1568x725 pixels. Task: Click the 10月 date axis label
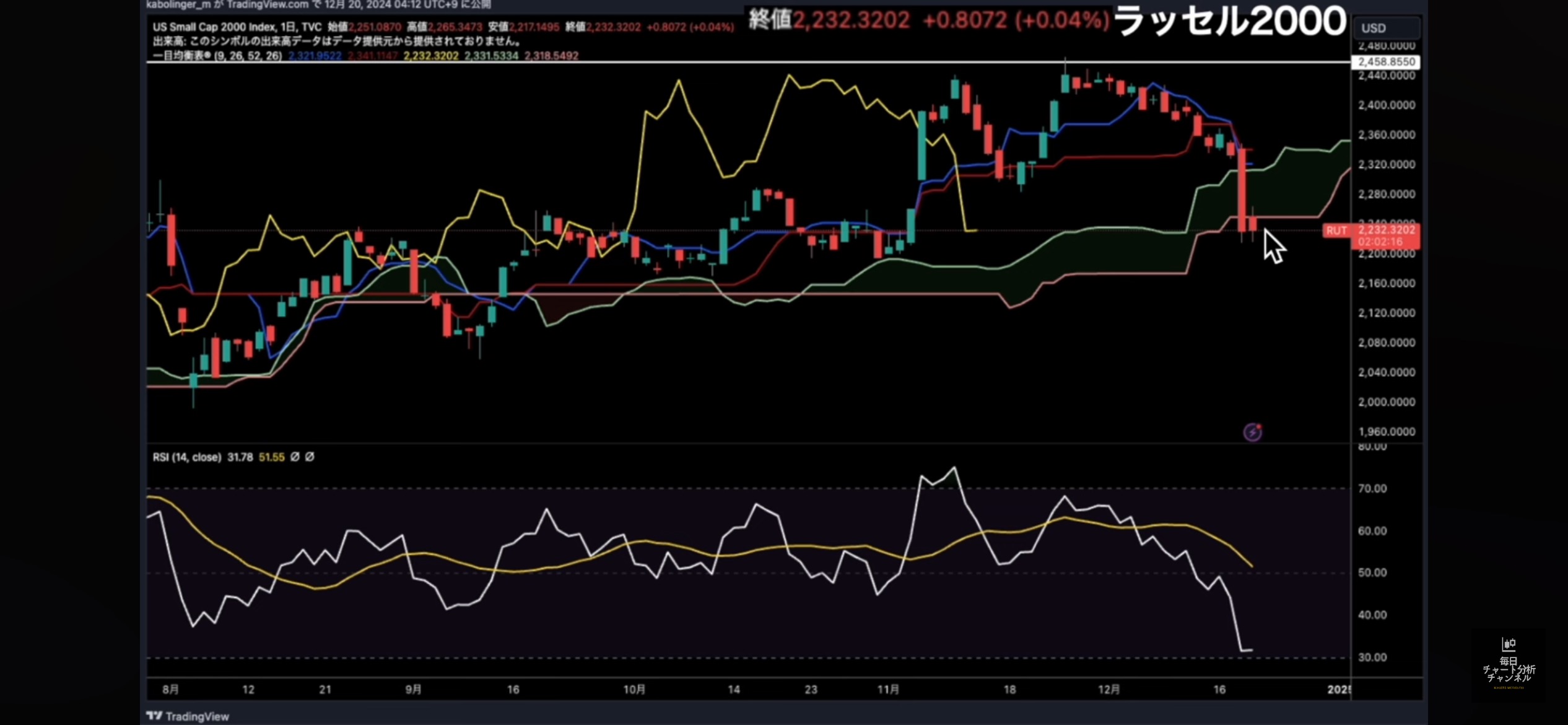point(634,689)
